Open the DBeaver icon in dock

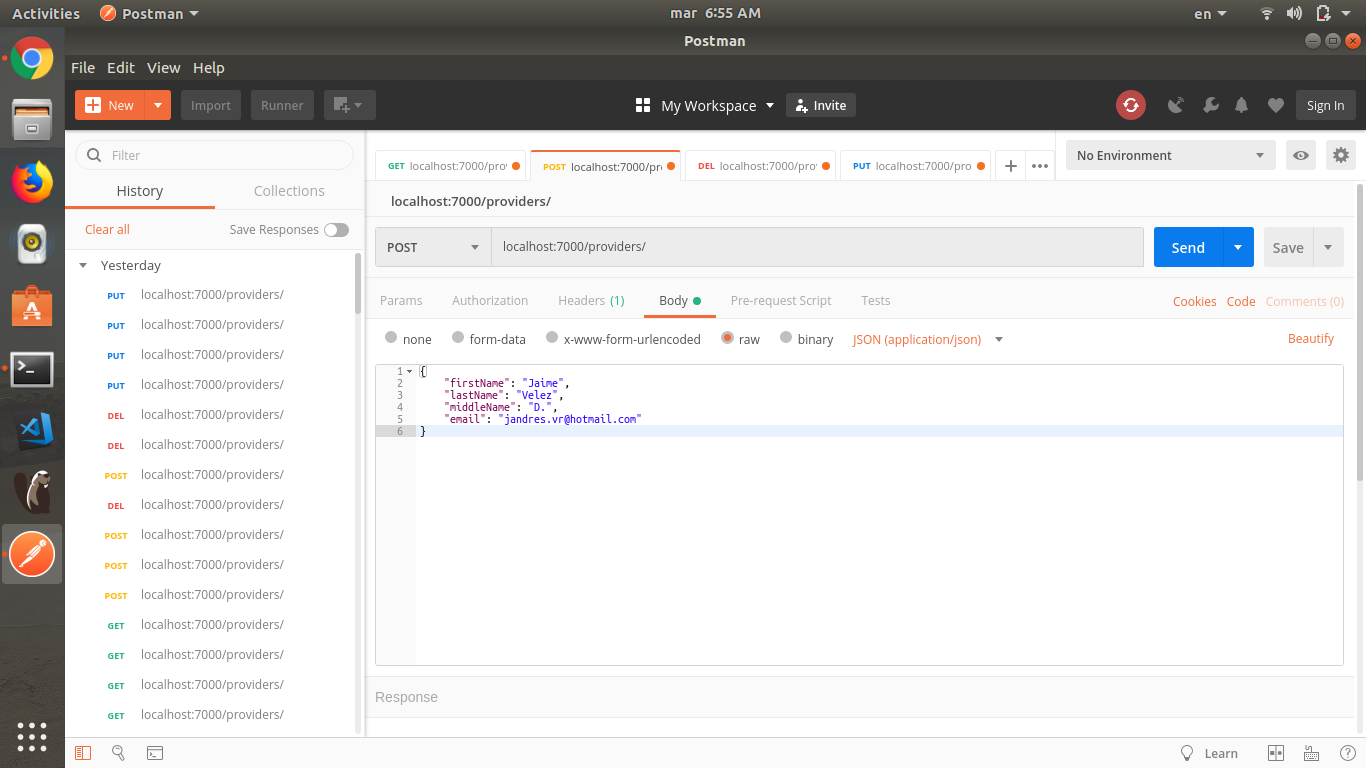coord(32,492)
